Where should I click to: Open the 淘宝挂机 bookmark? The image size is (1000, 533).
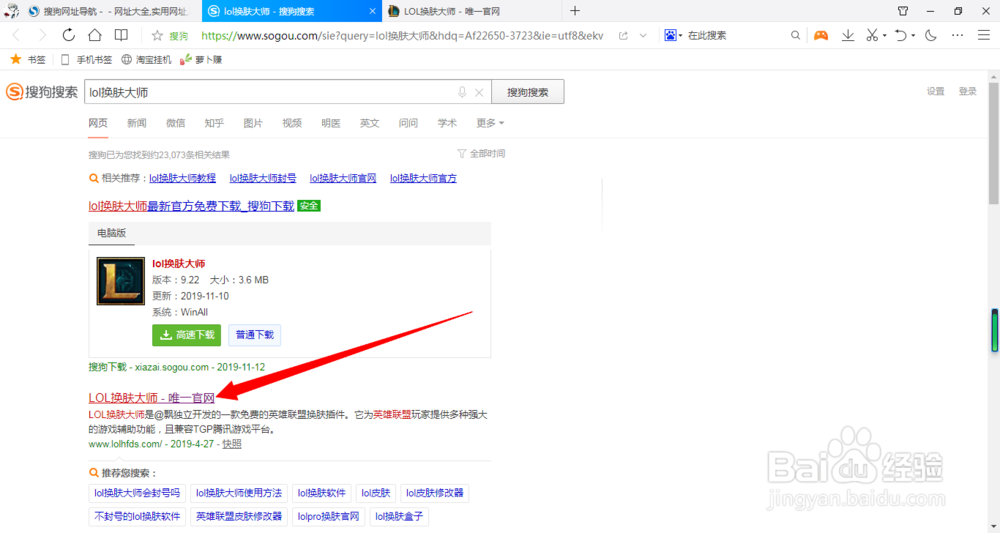146,59
